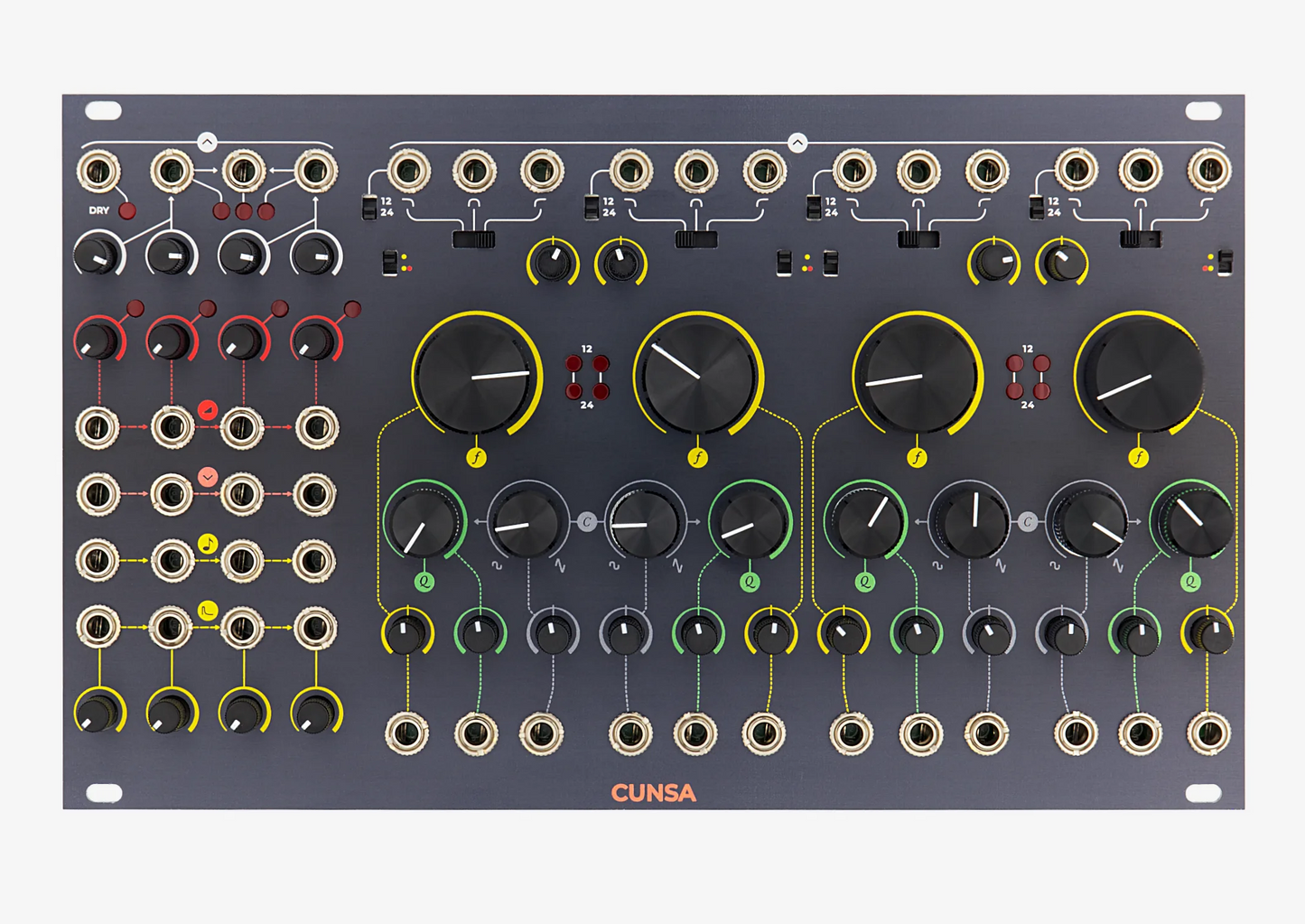Flip the small switch at the far right edge
Viewport: 1305px width, 924px height.
coord(1225,263)
